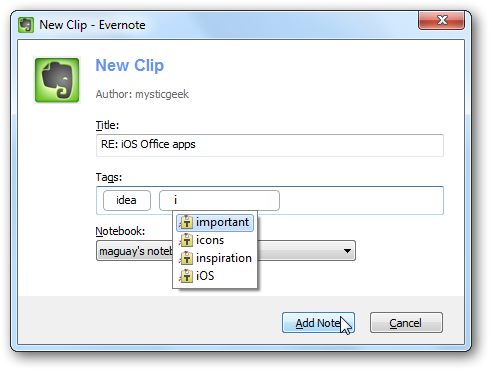Click the tag icon beside icons
The image size is (490, 370).
tap(186, 240)
